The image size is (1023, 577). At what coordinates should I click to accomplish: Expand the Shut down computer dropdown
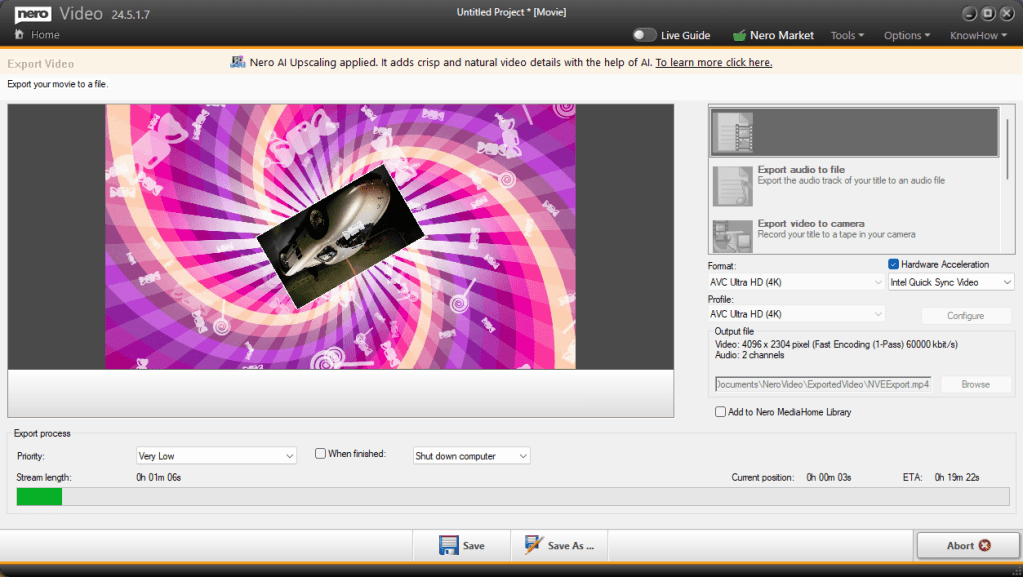[471, 456]
